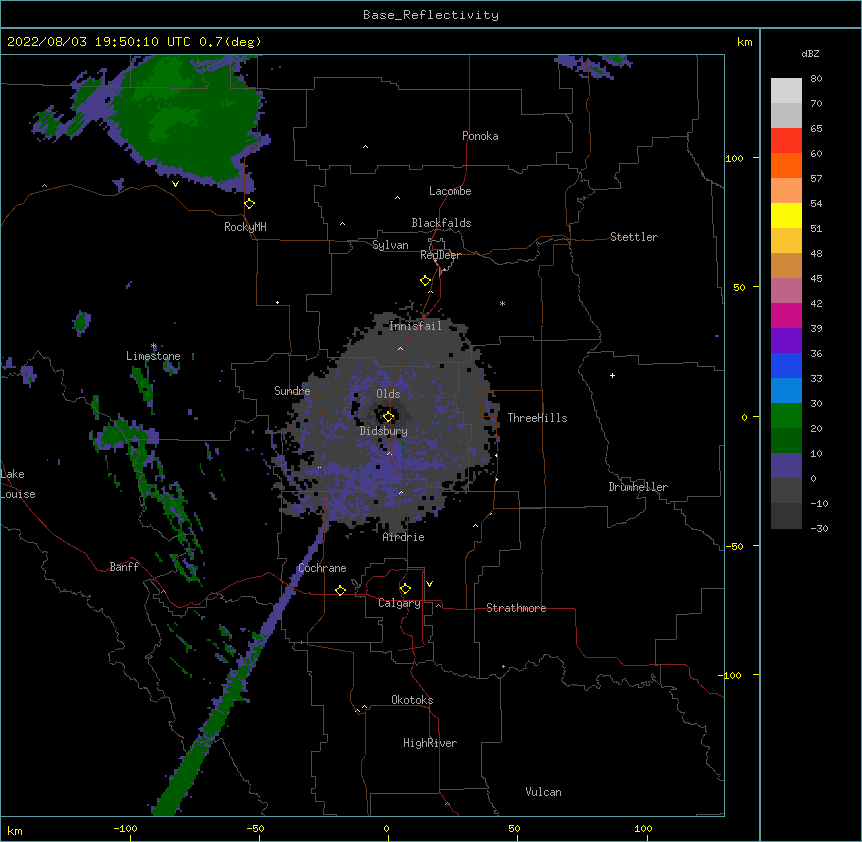The height and width of the screenshot is (842, 862).
Task: Click the Vulcan city label
Action: tap(543, 792)
